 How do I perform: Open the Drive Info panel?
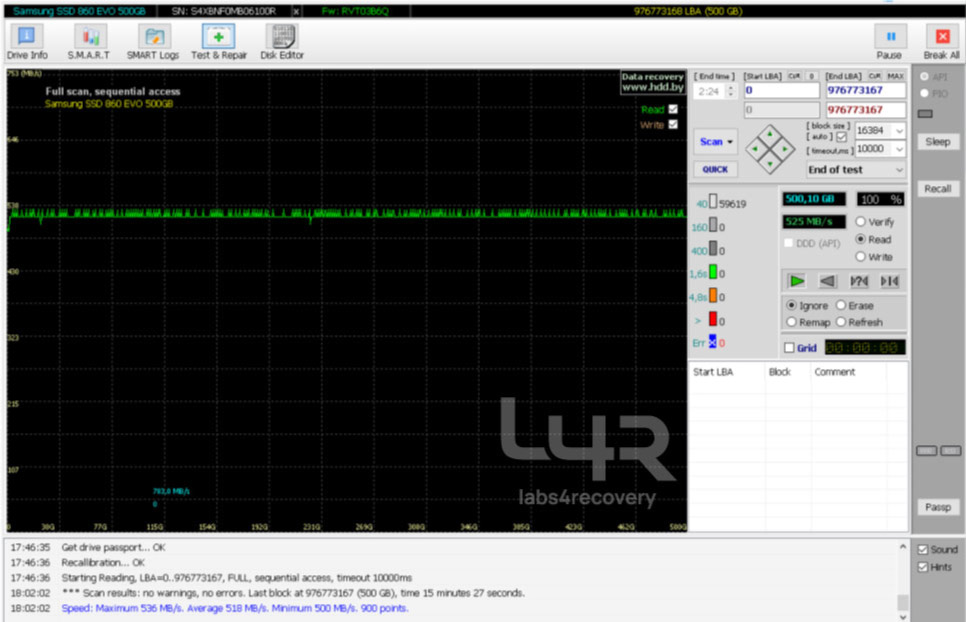(26, 42)
